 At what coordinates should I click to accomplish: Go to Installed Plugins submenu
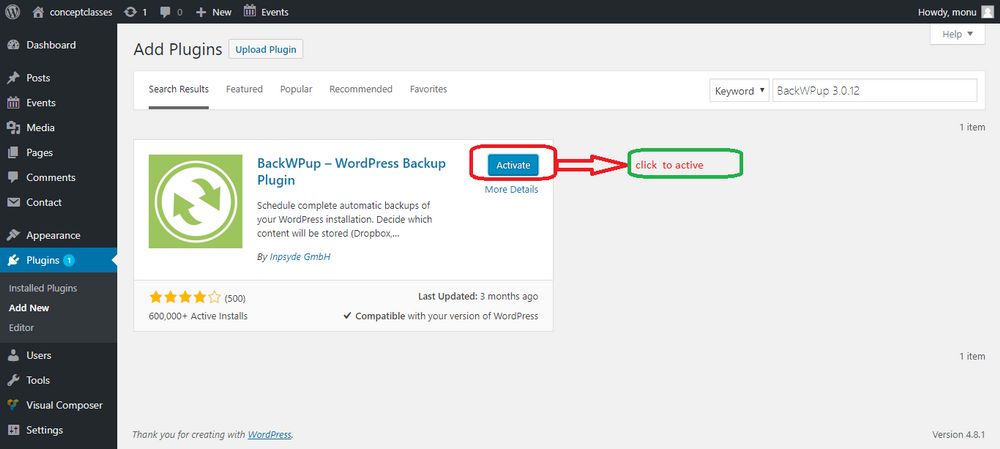43,288
